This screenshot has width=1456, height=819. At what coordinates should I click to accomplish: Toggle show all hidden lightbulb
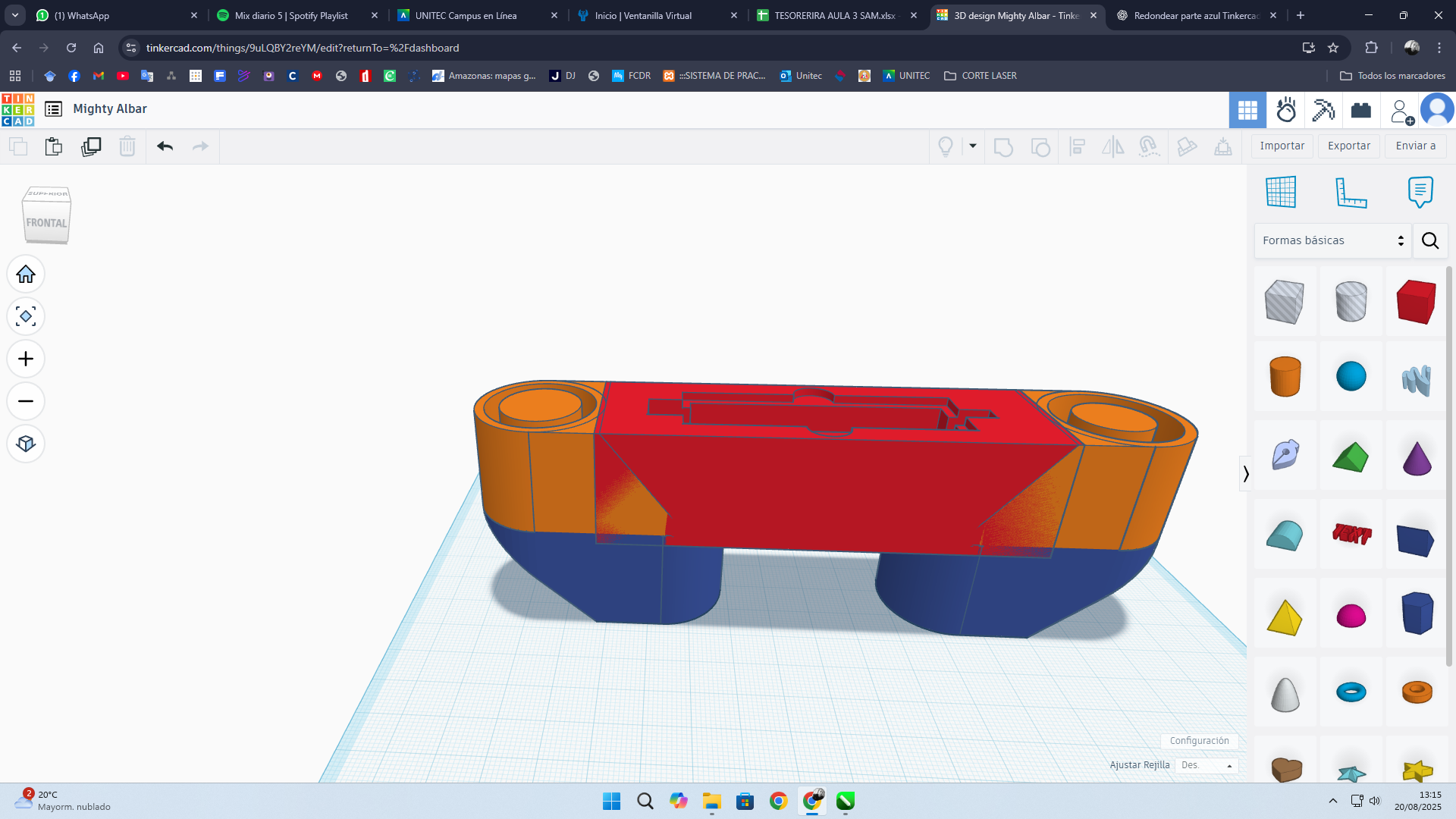tap(945, 146)
